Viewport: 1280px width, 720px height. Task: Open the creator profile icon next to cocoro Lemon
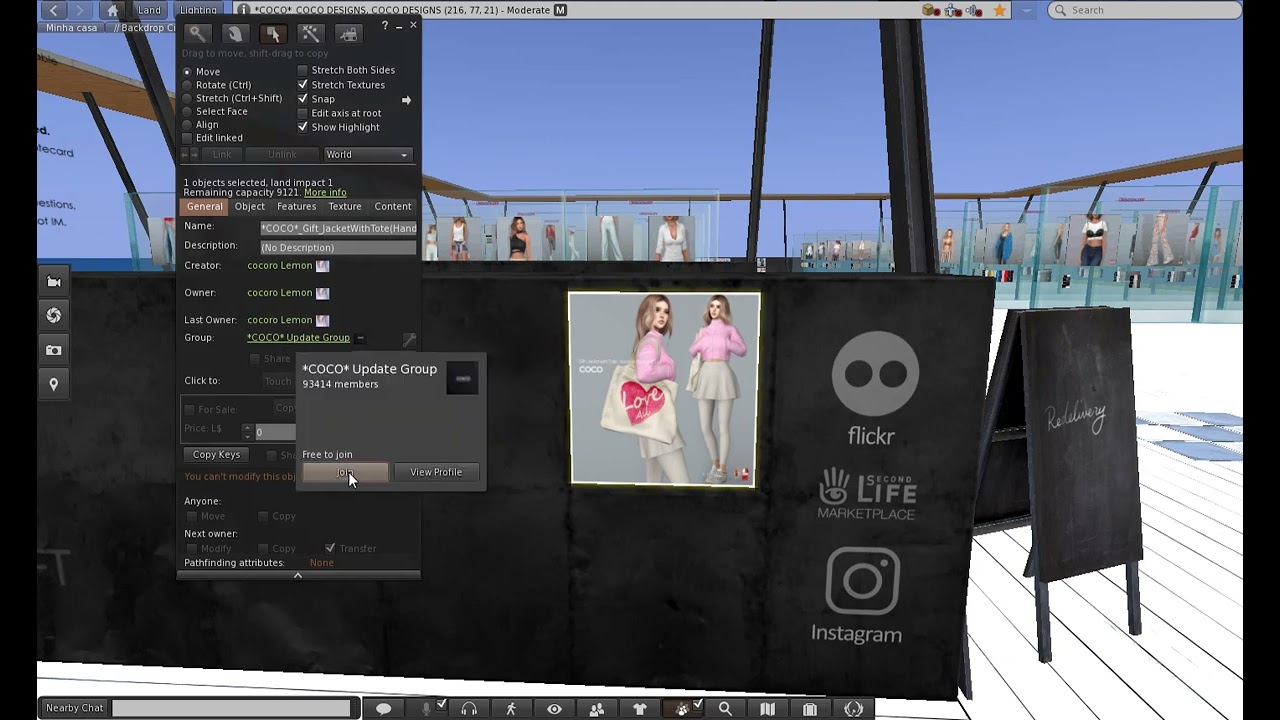coord(322,266)
